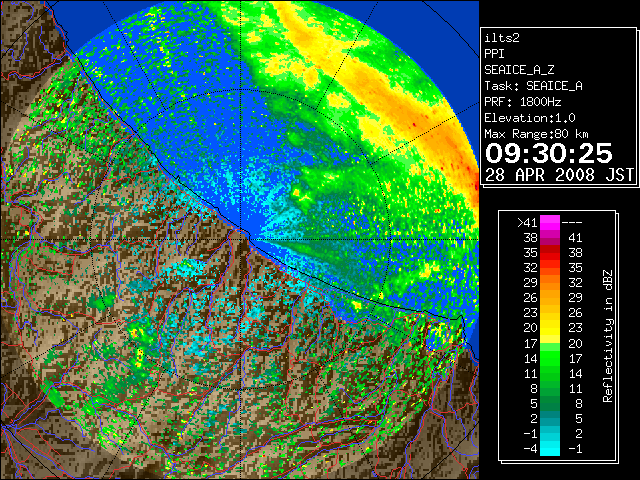The height and width of the screenshot is (480, 640).
Task: Click the Reflectivity in dBZ axis label
Action: click(x=608, y=336)
